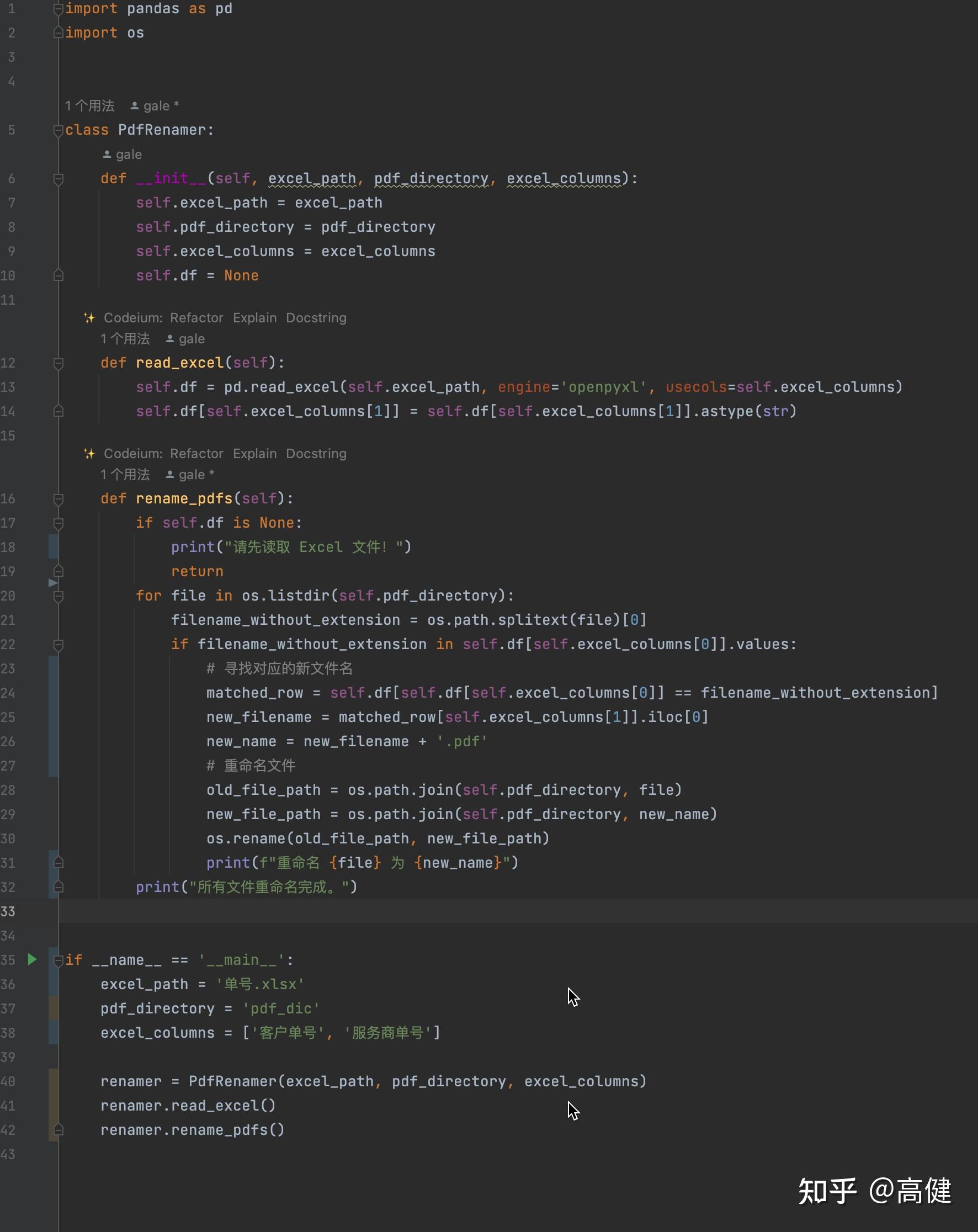Image resolution: width=978 pixels, height=1232 pixels.
Task: Click the Codeium sparkle icon above rename_pdfs
Action: (x=89, y=454)
